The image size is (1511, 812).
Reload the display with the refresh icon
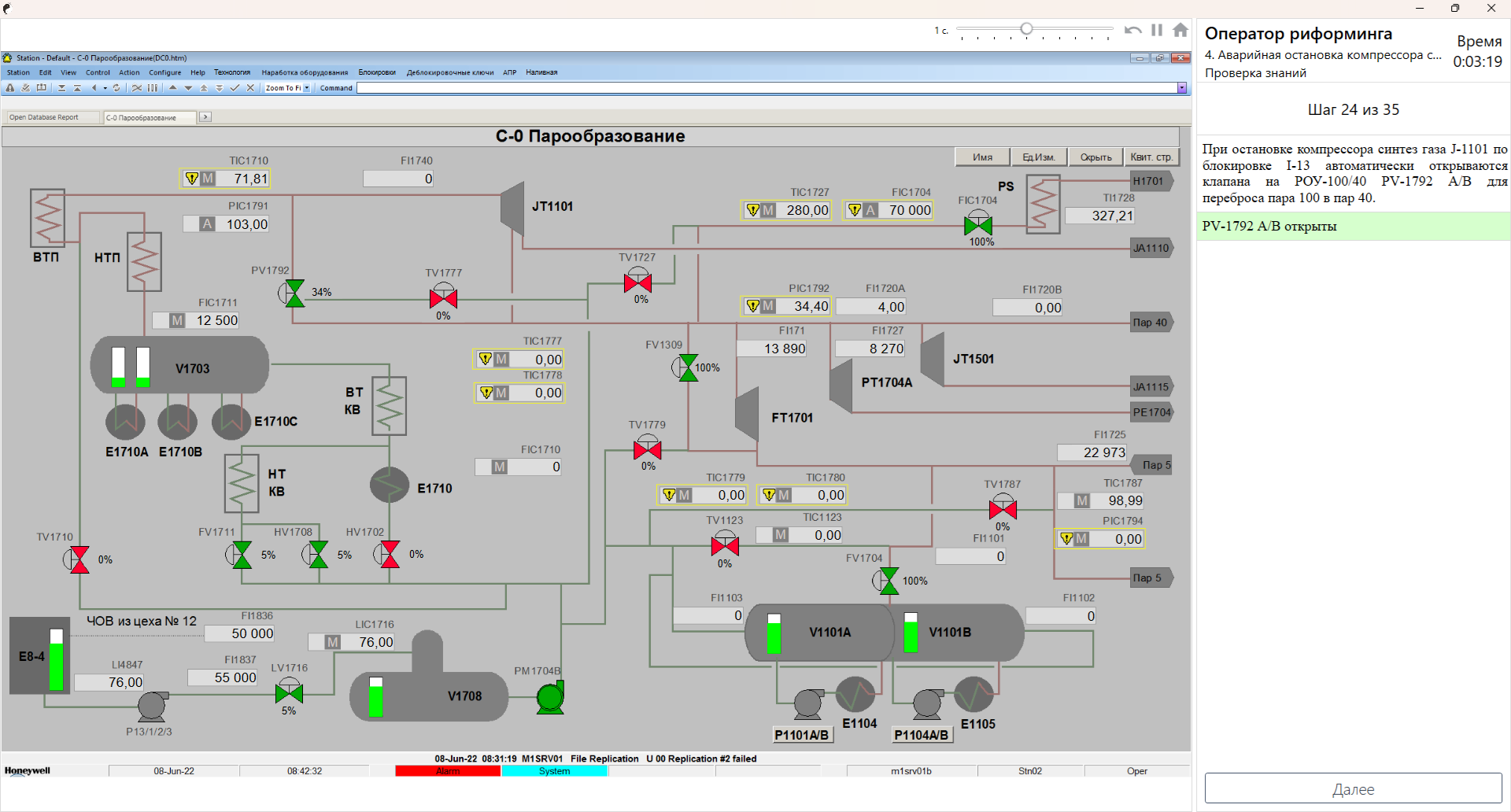tap(116, 88)
